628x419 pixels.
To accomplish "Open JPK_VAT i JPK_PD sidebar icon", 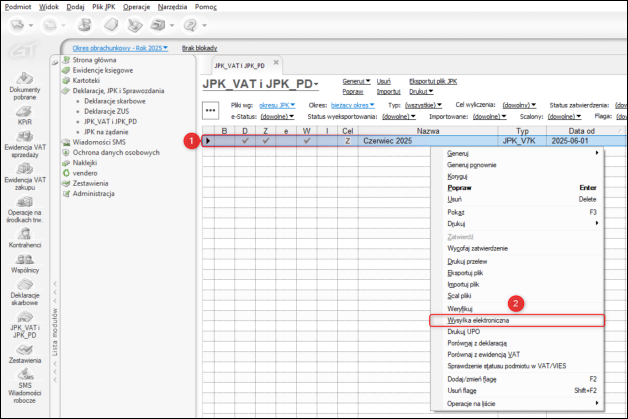I will [24, 317].
